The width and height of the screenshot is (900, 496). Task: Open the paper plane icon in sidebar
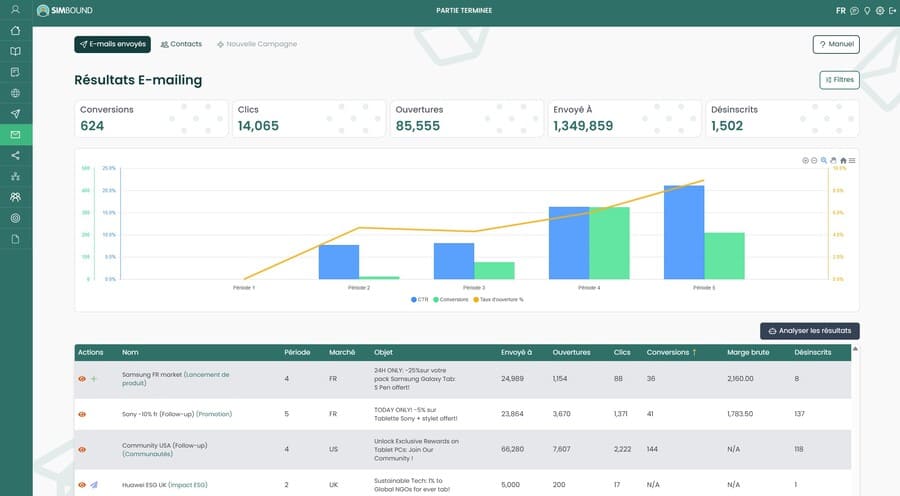[15, 114]
